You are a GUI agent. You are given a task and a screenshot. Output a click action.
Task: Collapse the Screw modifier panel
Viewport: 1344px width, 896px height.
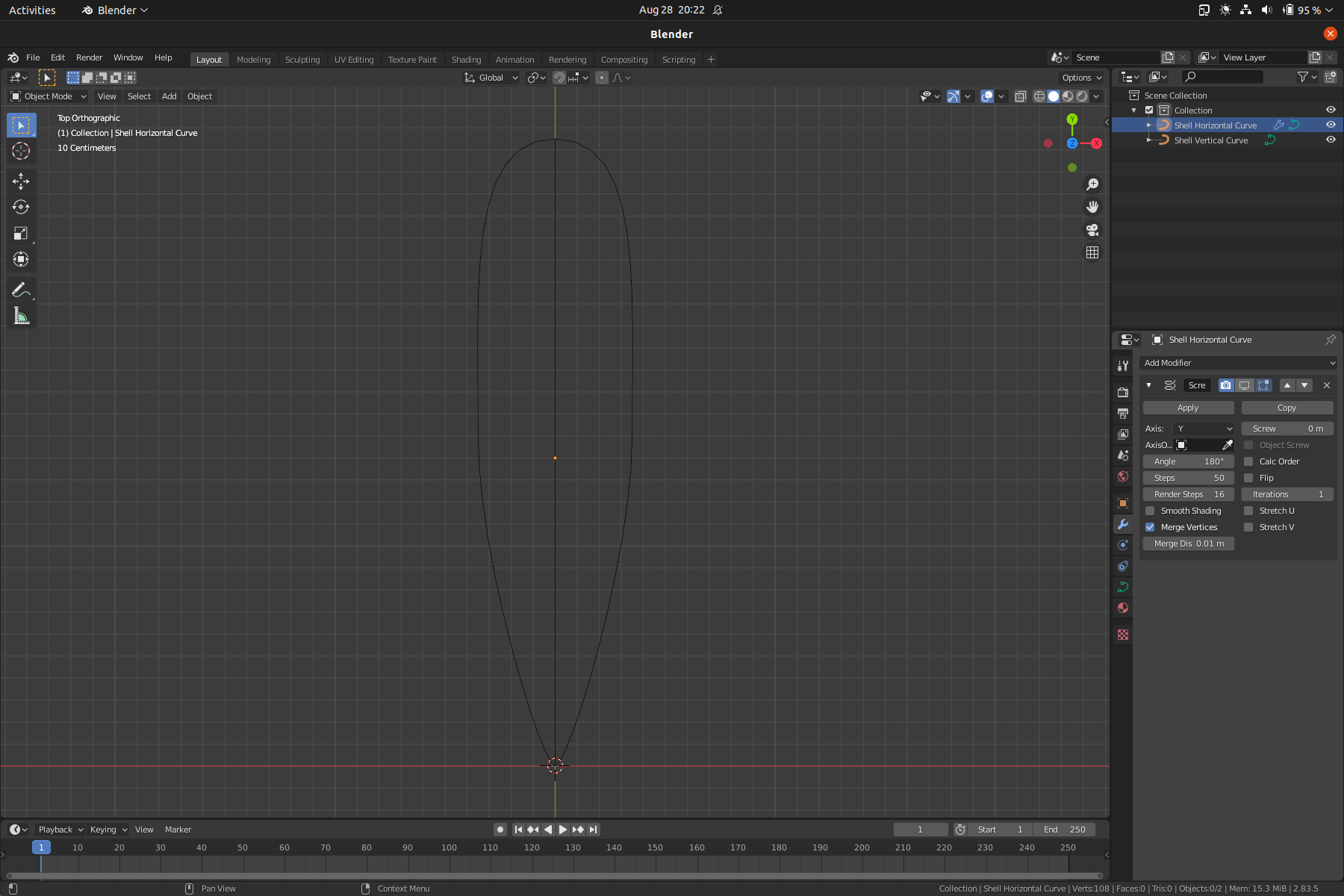[x=1148, y=385]
